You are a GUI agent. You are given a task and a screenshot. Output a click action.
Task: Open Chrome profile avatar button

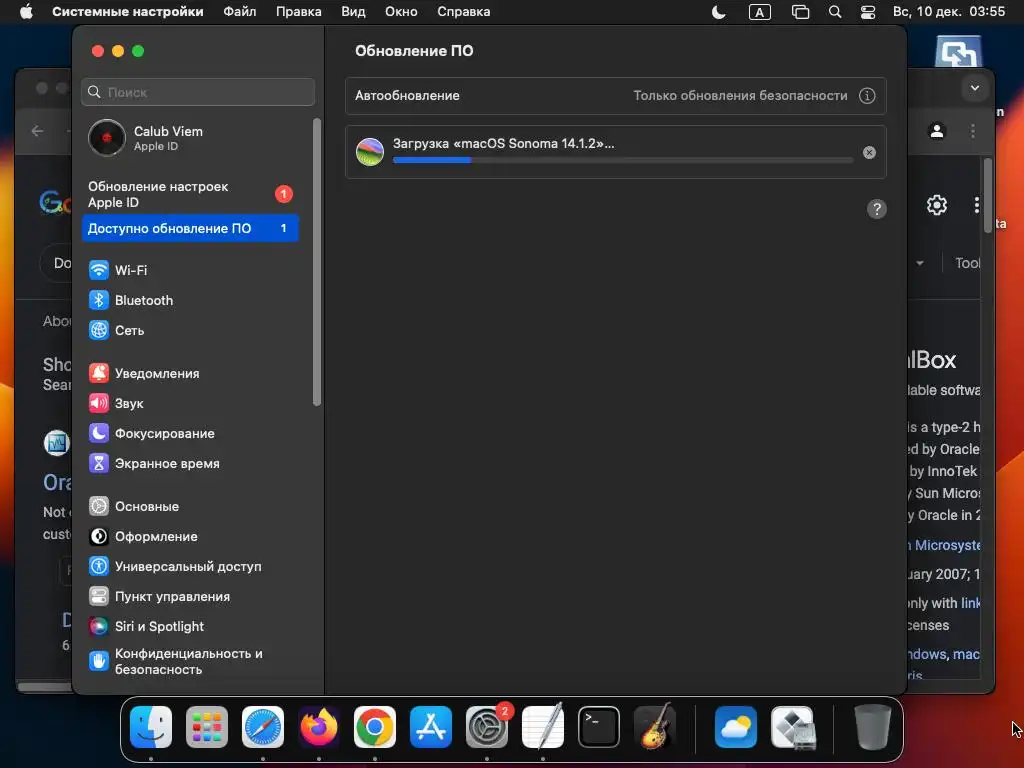point(936,131)
